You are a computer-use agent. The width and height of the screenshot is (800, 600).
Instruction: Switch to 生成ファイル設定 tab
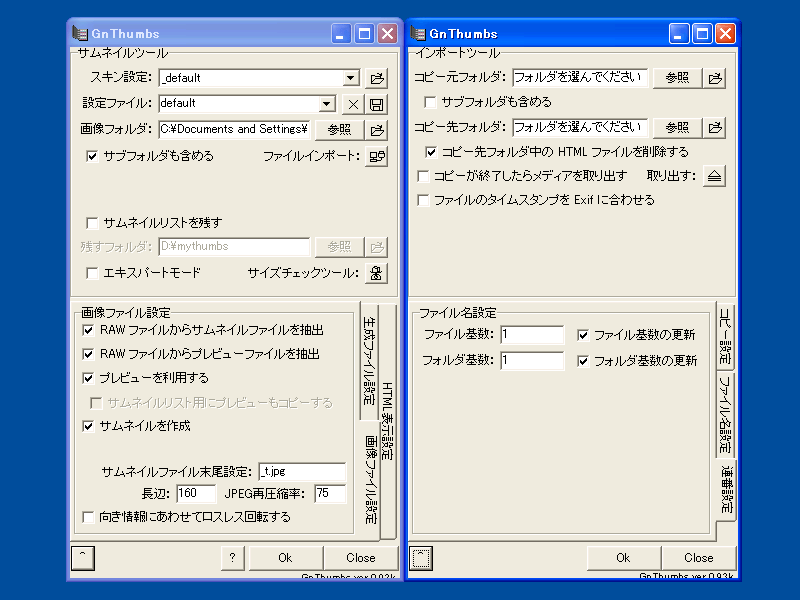click(369, 361)
